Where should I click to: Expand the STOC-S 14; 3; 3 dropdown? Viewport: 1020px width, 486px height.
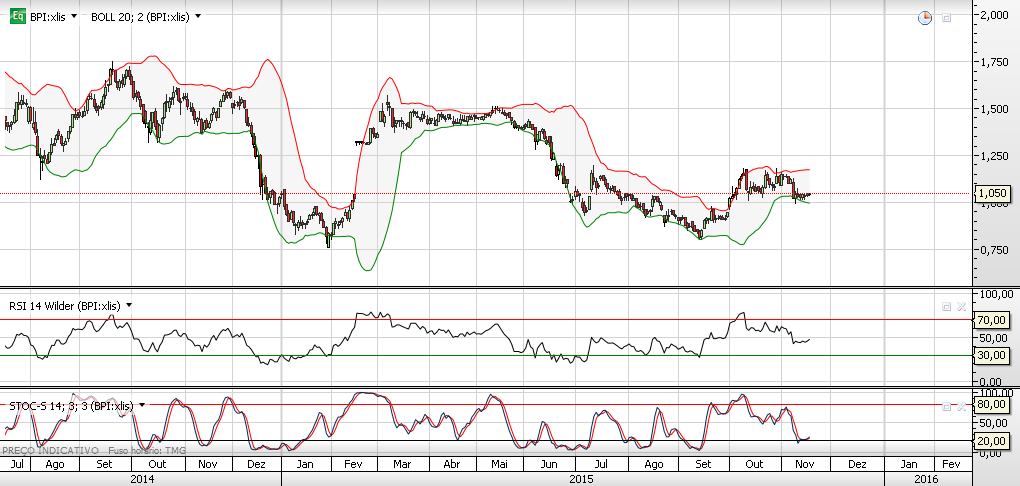tap(143, 405)
